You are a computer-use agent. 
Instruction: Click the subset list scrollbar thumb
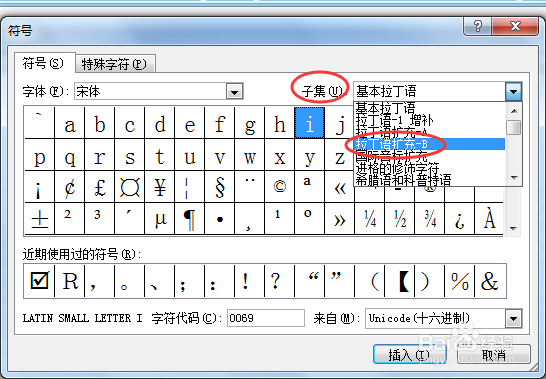pyautogui.click(x=514, y=127)
